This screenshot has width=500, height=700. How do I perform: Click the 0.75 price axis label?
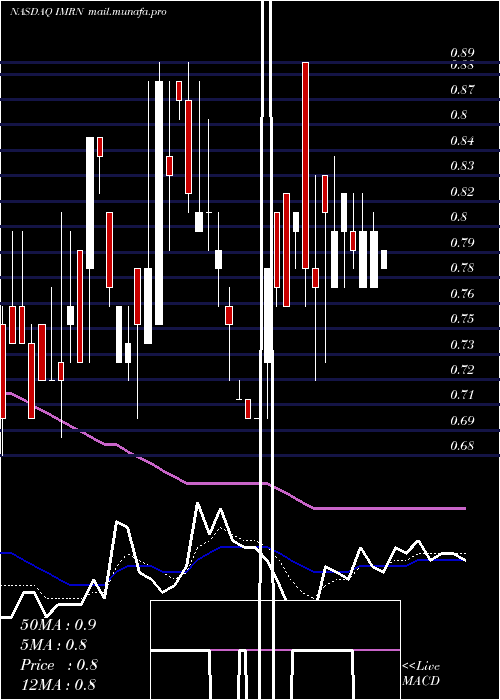(x=462, y=319)
